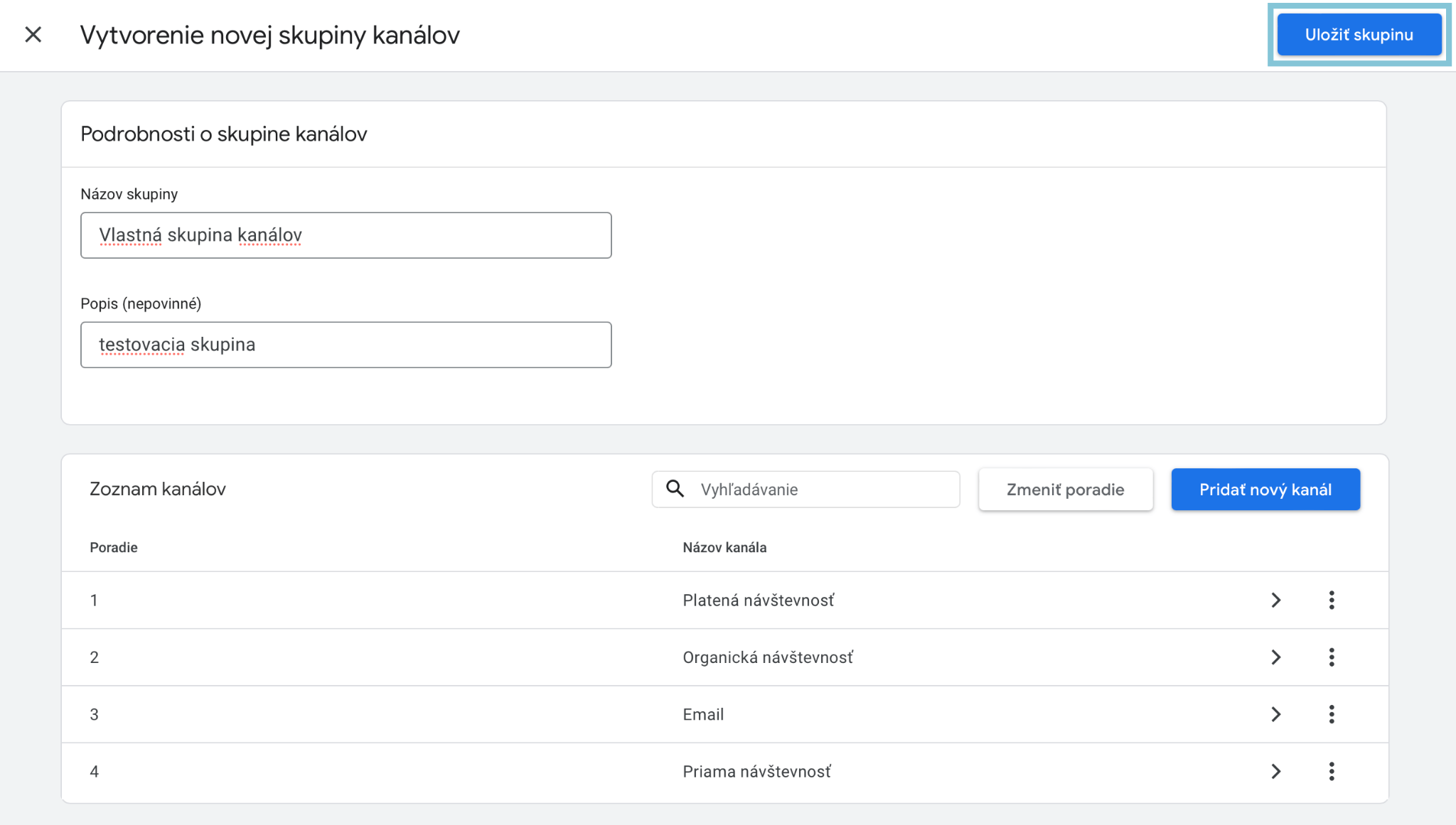Select the Priama návštevnosť channel name

pos(757,772)
